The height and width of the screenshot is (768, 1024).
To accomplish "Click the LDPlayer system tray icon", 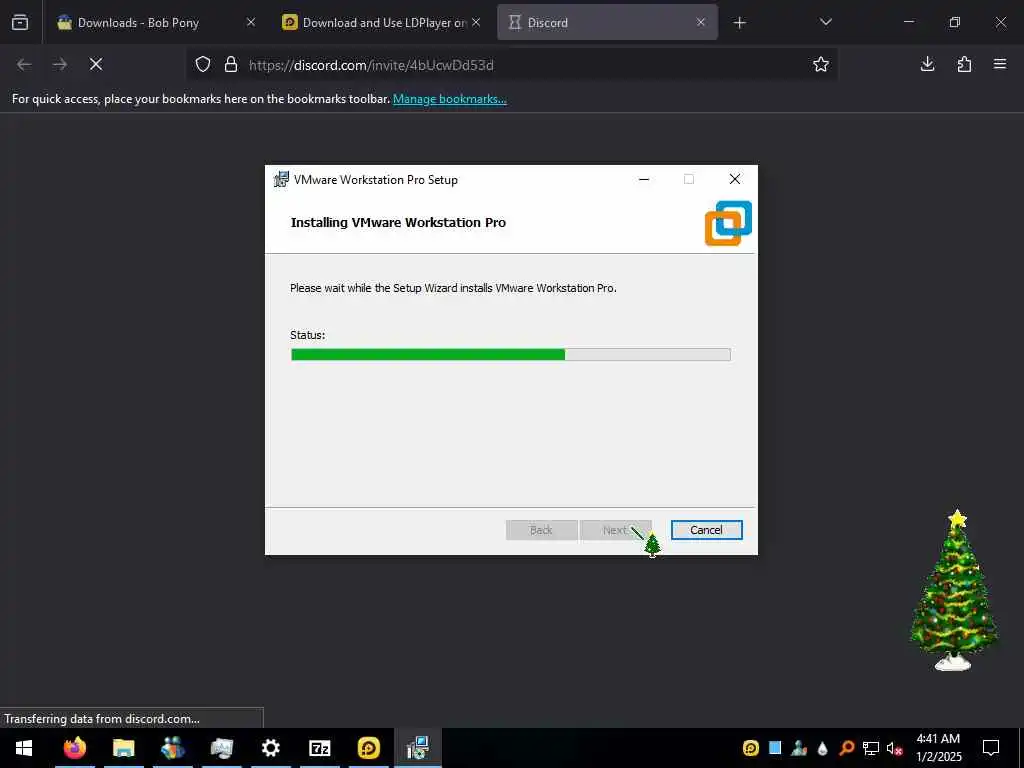I will 751,748.
